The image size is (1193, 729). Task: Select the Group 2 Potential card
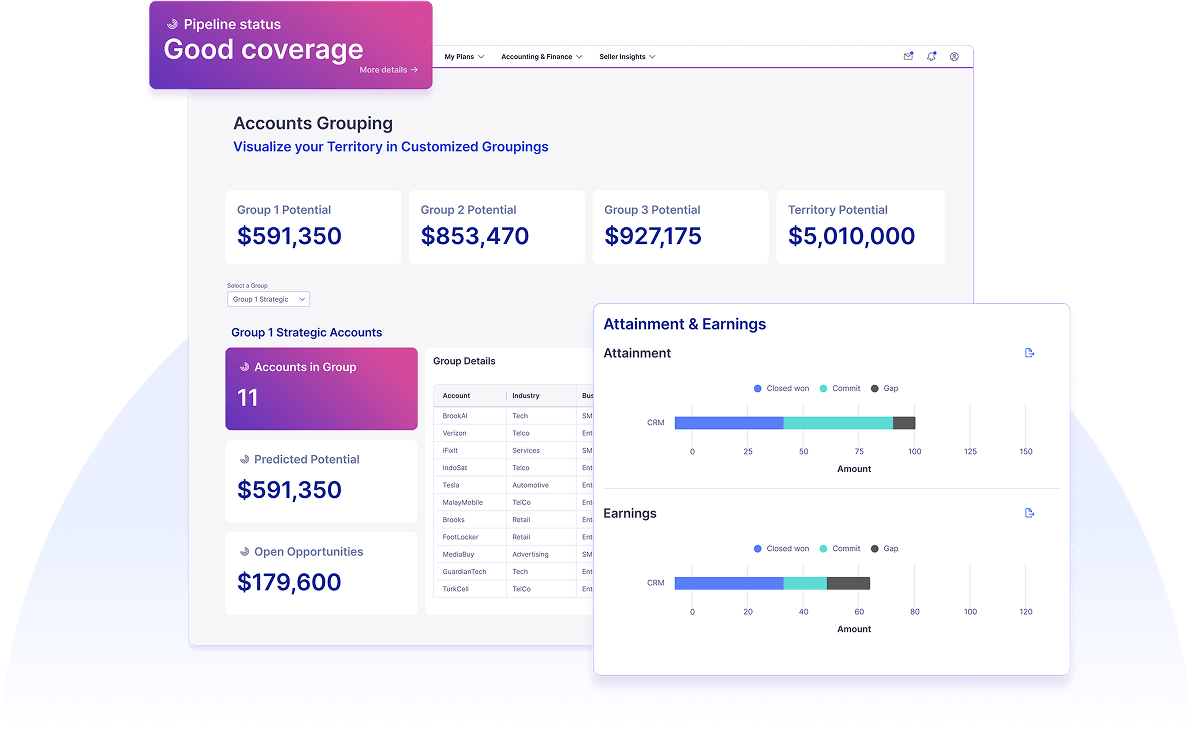coord(497,228)
